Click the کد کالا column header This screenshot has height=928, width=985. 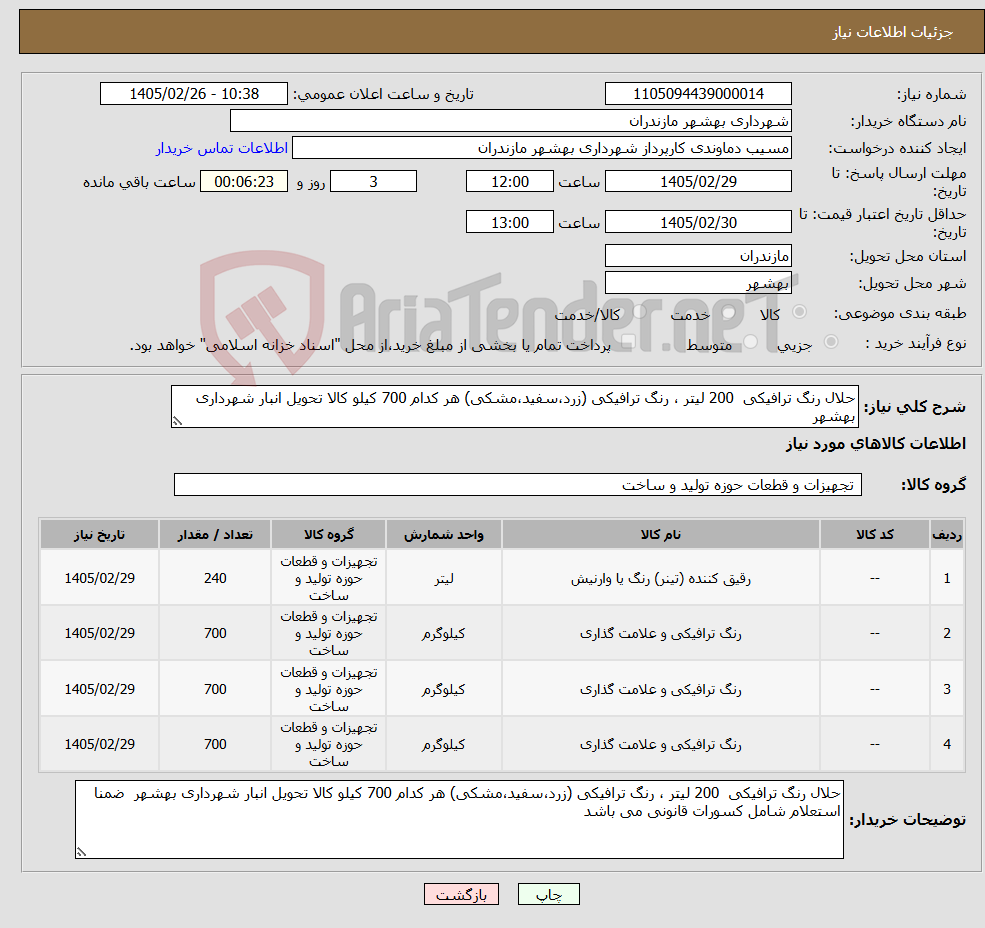(x=874, y=534)
